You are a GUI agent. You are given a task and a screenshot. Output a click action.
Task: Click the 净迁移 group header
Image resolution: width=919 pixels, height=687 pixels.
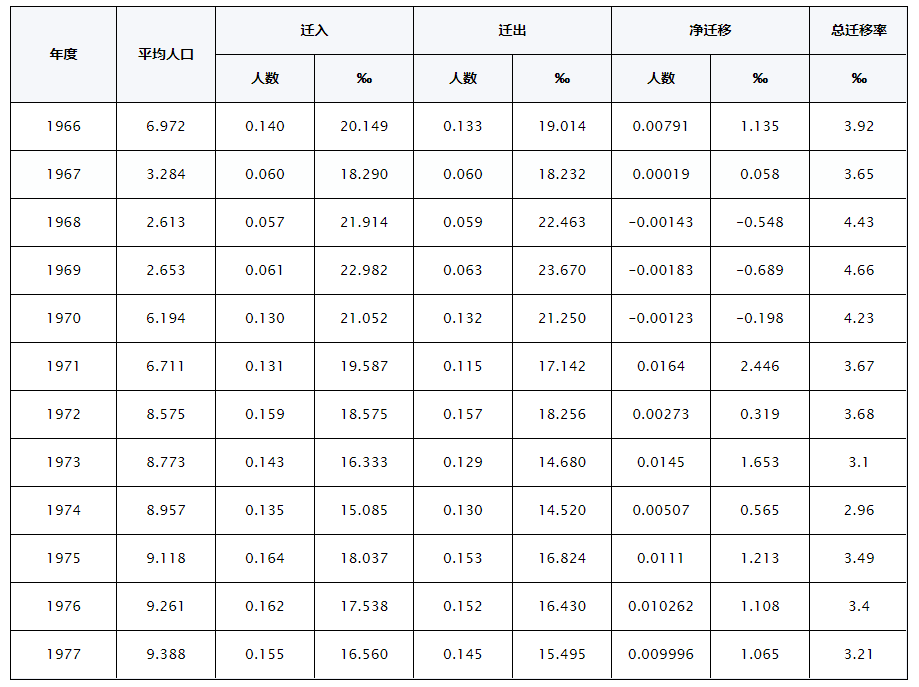coord(710,30)
